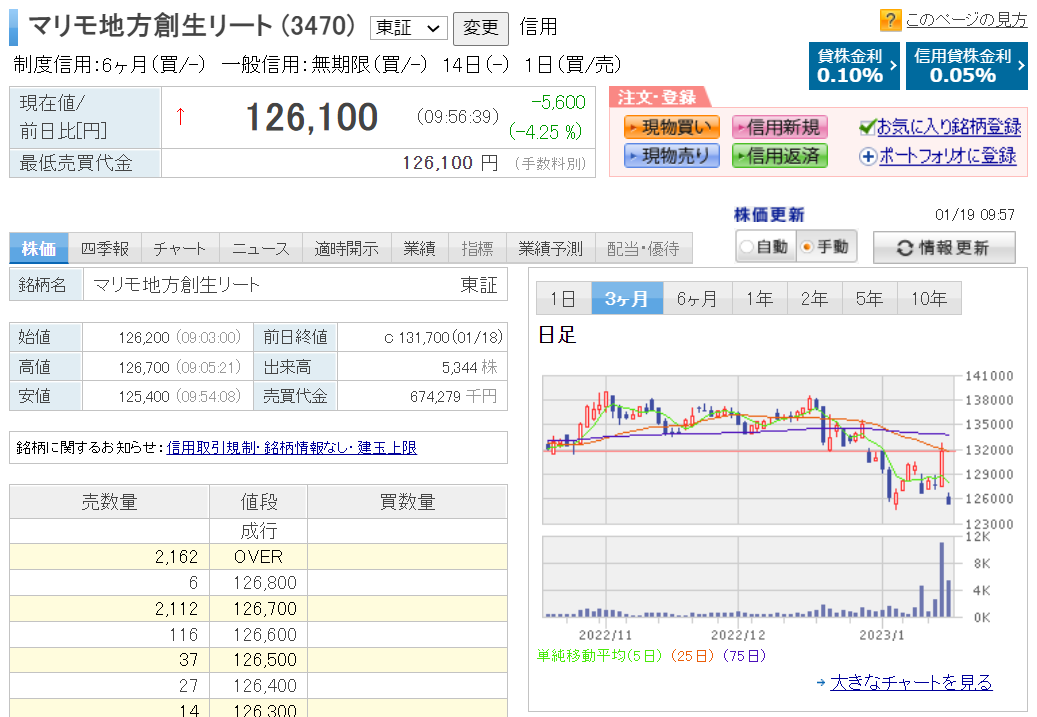Click the 成行 market order cell
The height and width of the screenshot is (717, 1037).
259,531
